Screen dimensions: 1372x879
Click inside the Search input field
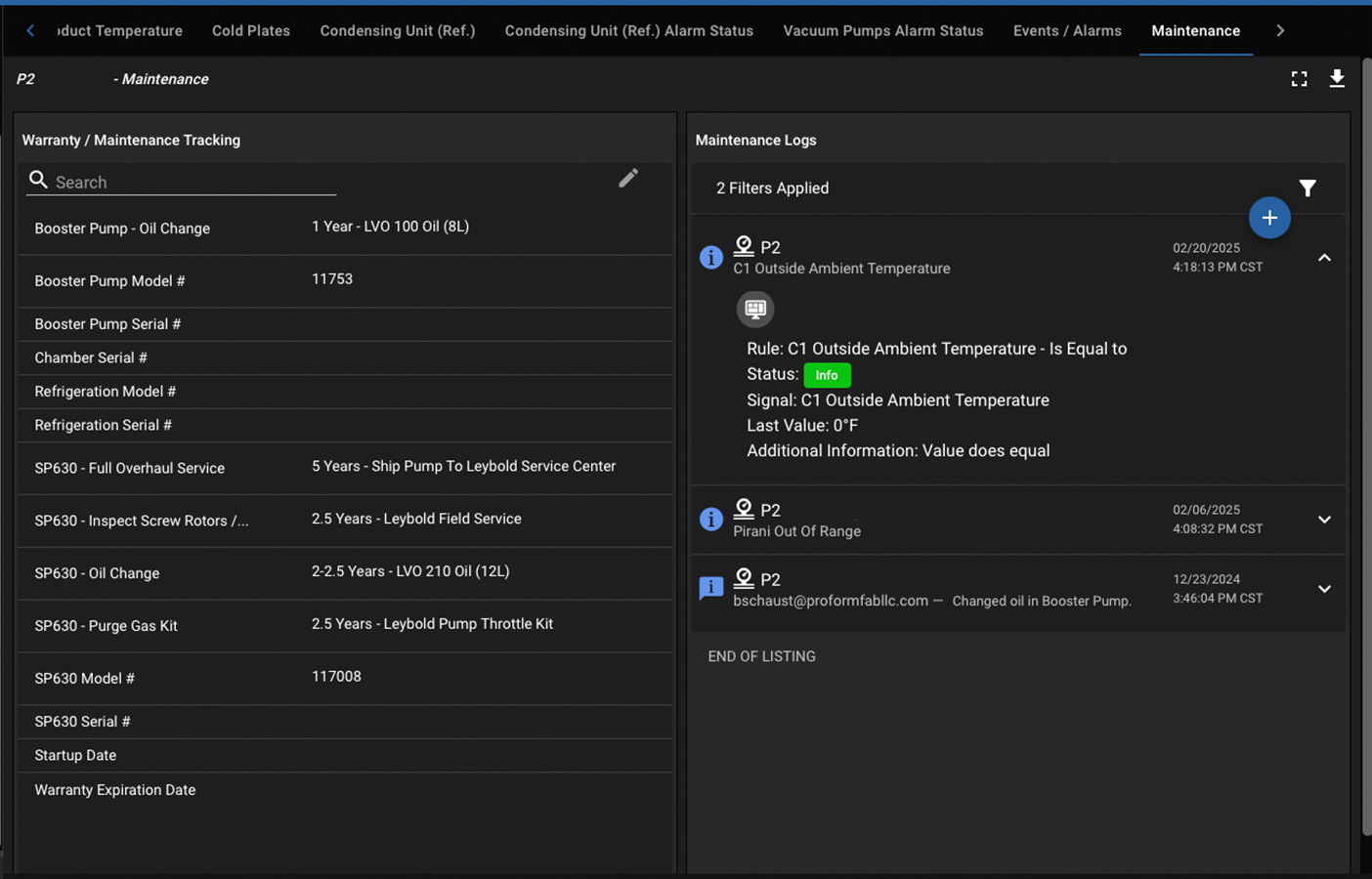[x=176, y=182]
